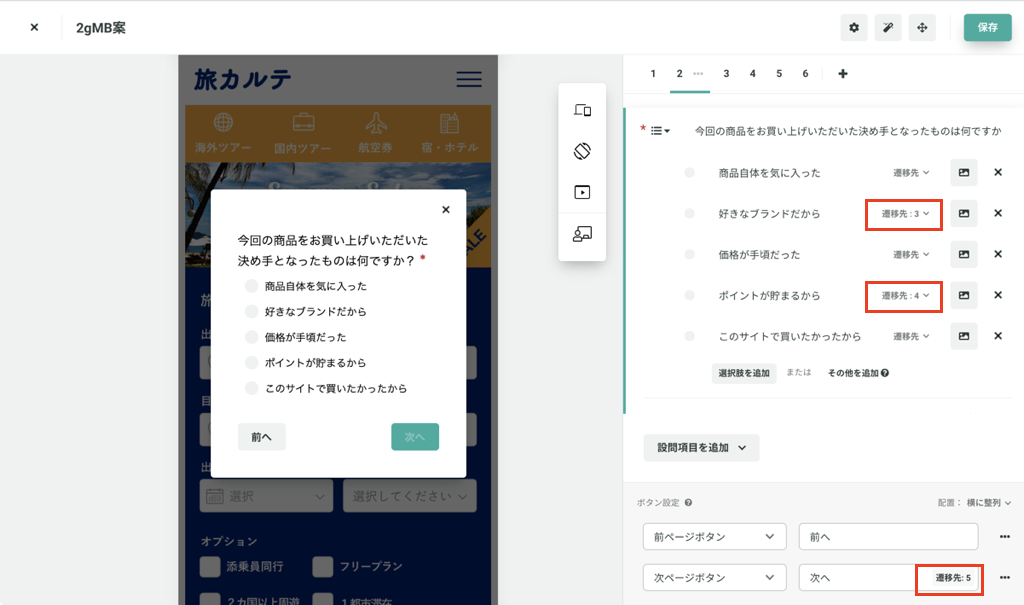This screenshot has height=605, width=1024.
Task: Select page tab 6
Action: [x=805, y=74]
